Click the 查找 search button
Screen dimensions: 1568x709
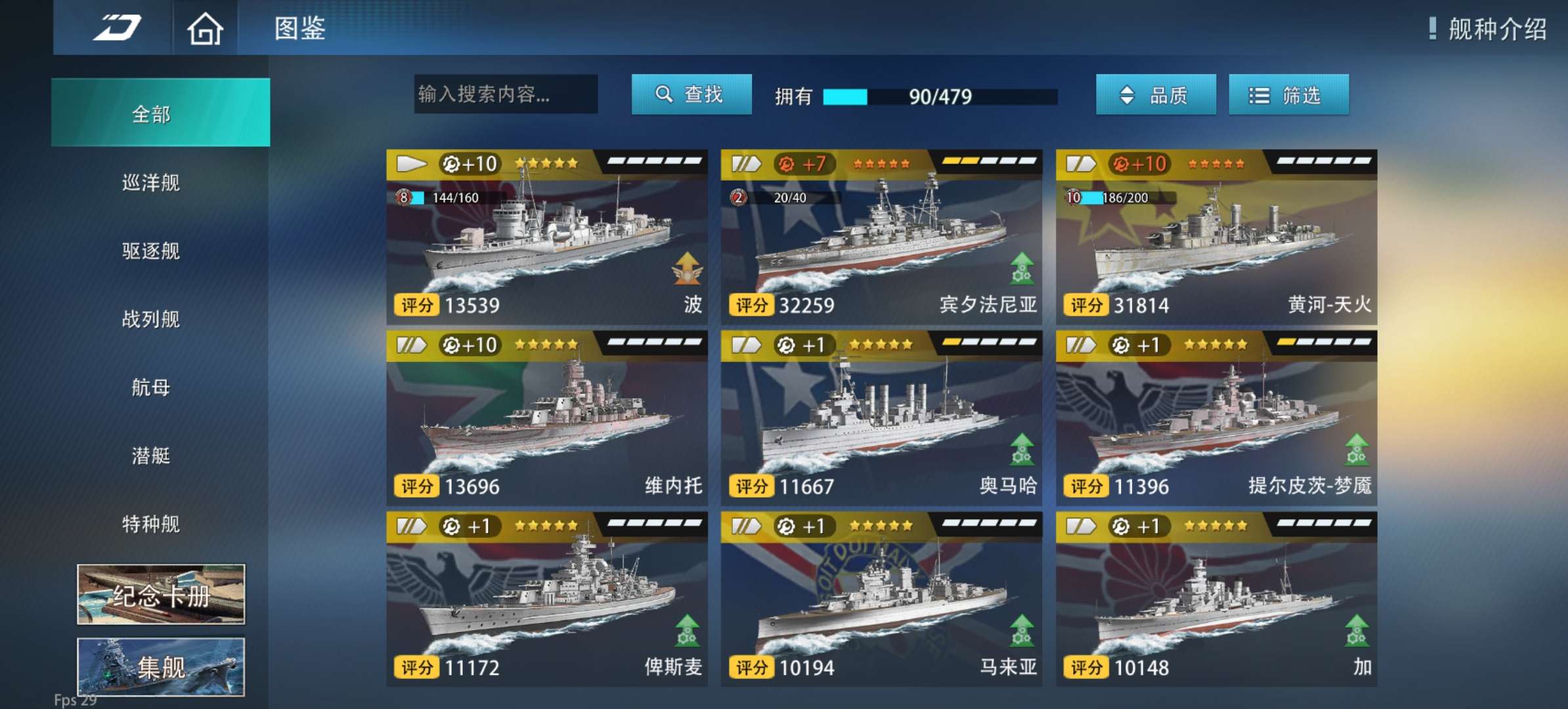(691, 95)
